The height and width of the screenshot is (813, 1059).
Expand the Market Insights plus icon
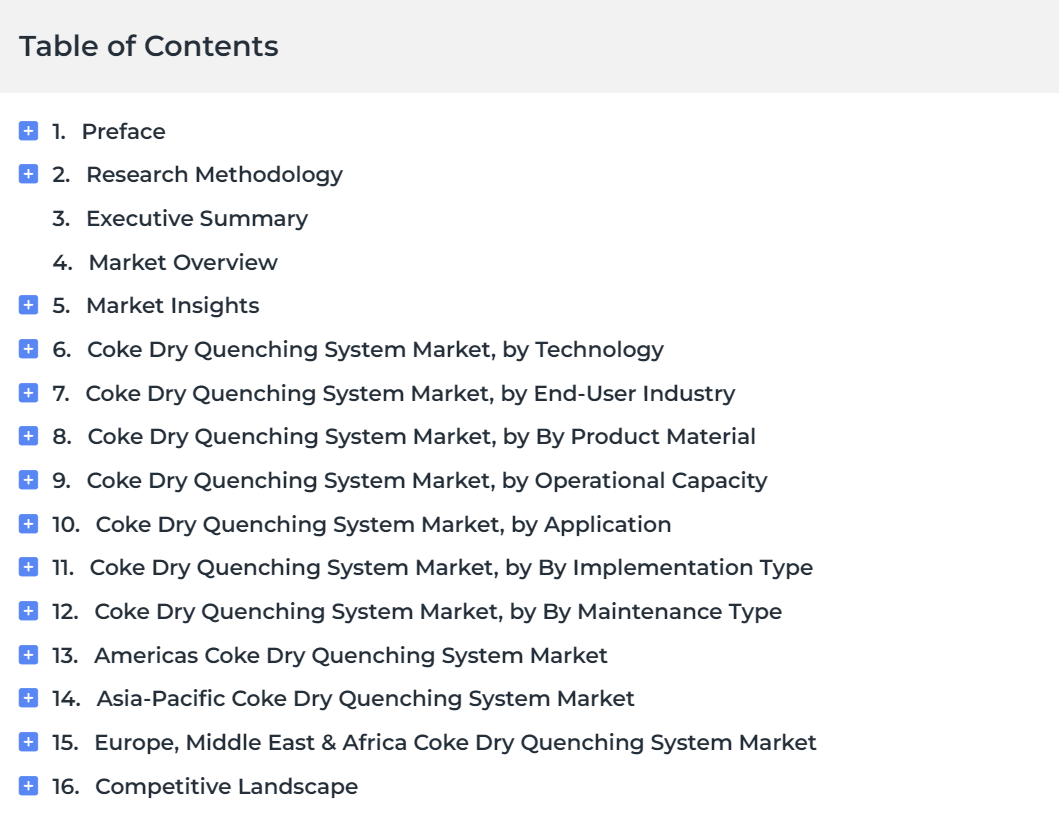pyautogui.click(x=28, y=305)
